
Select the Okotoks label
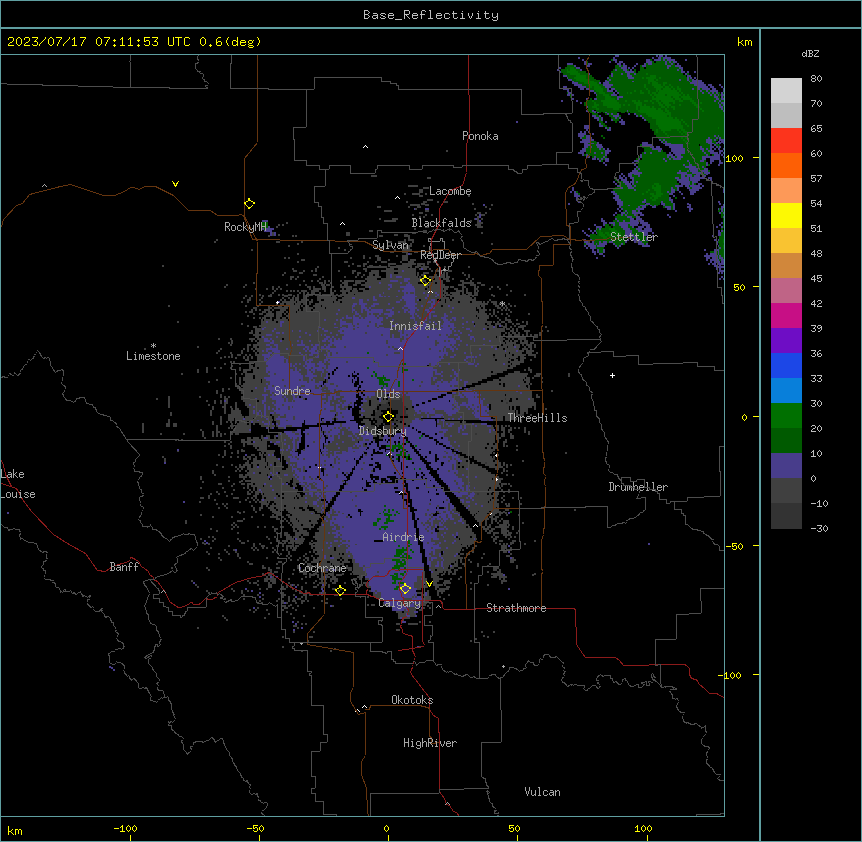coord(412,700)
